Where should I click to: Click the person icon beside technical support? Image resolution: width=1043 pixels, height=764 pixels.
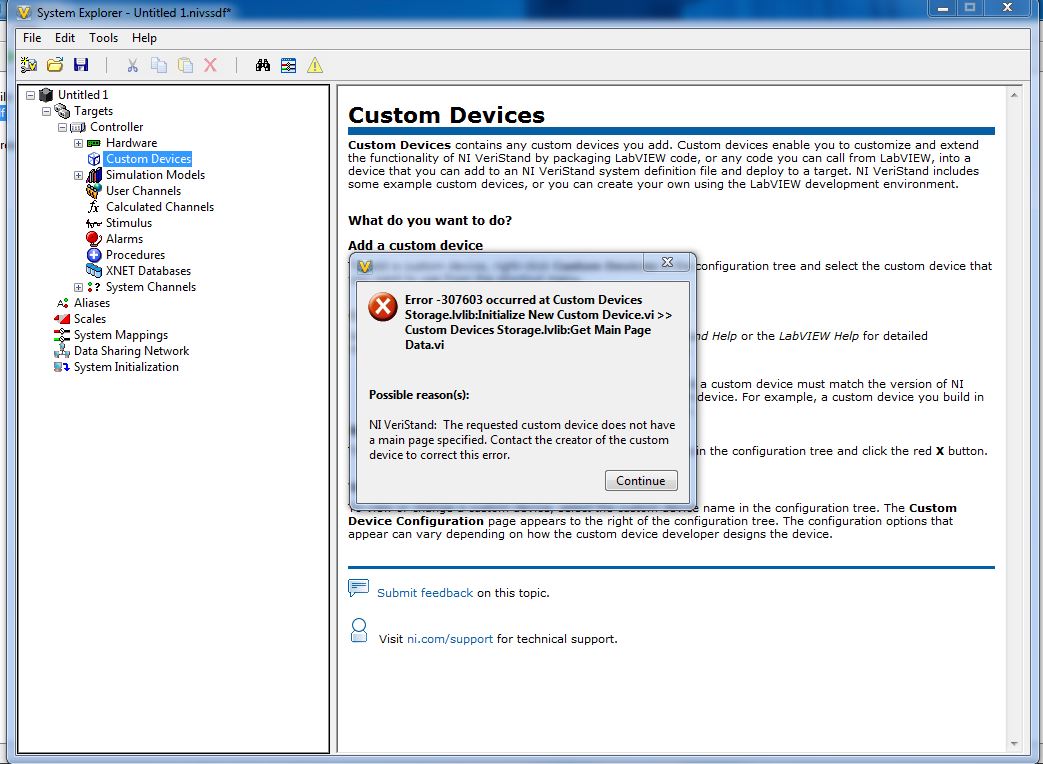point(359,630)
